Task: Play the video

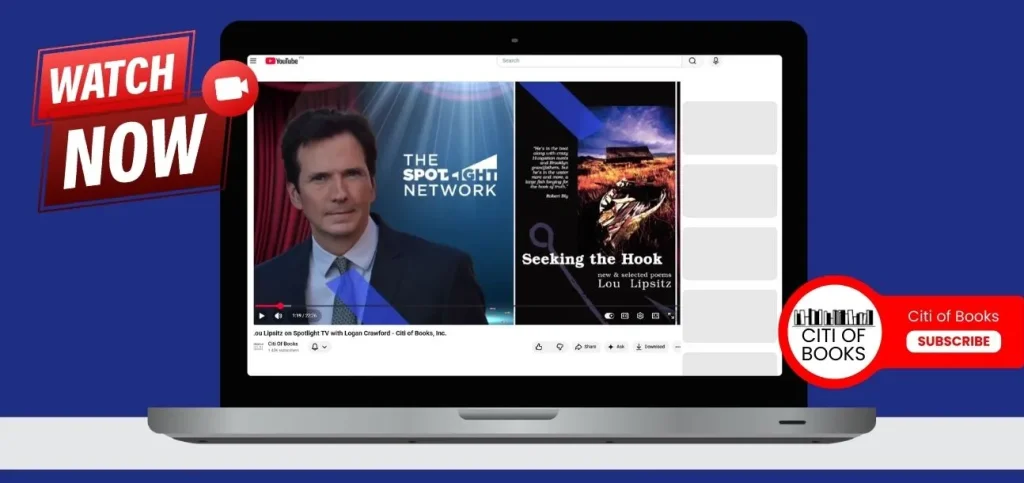Action: tap(262, 316)
